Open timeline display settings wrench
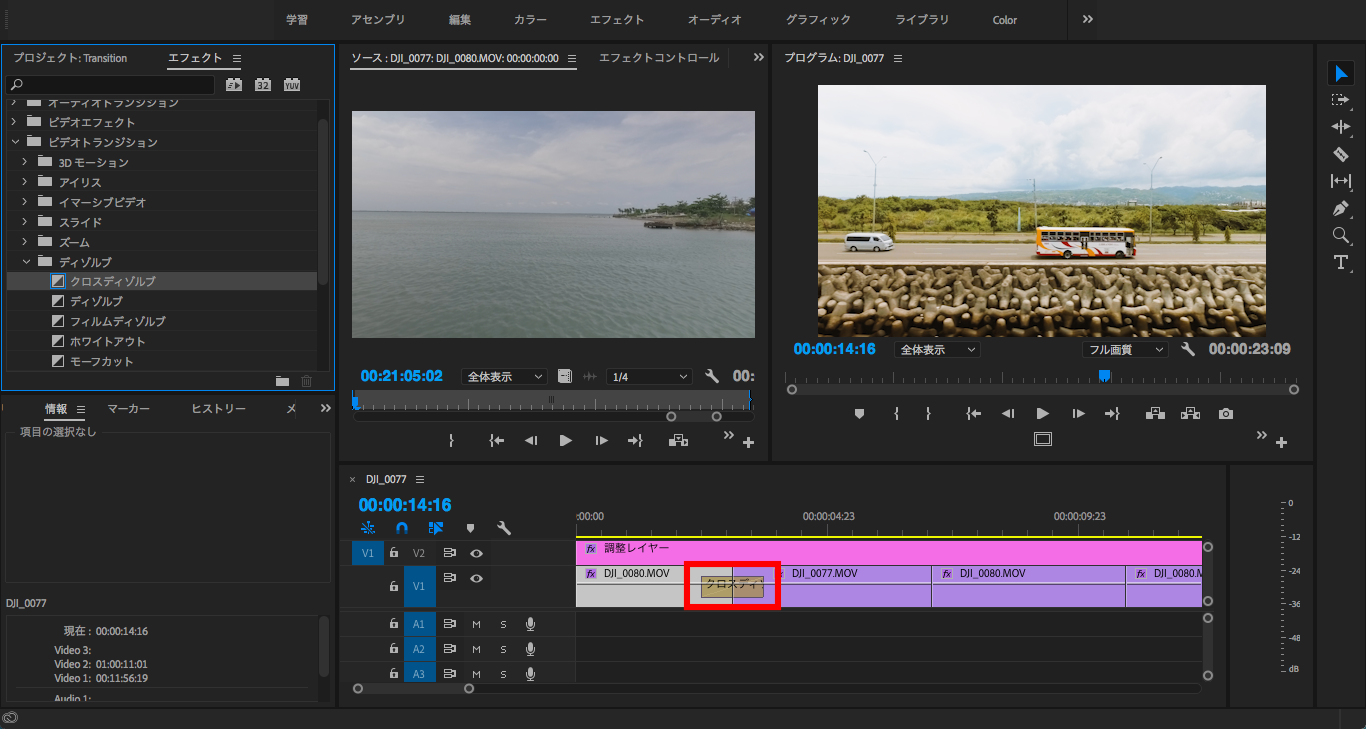 (504, 528)
